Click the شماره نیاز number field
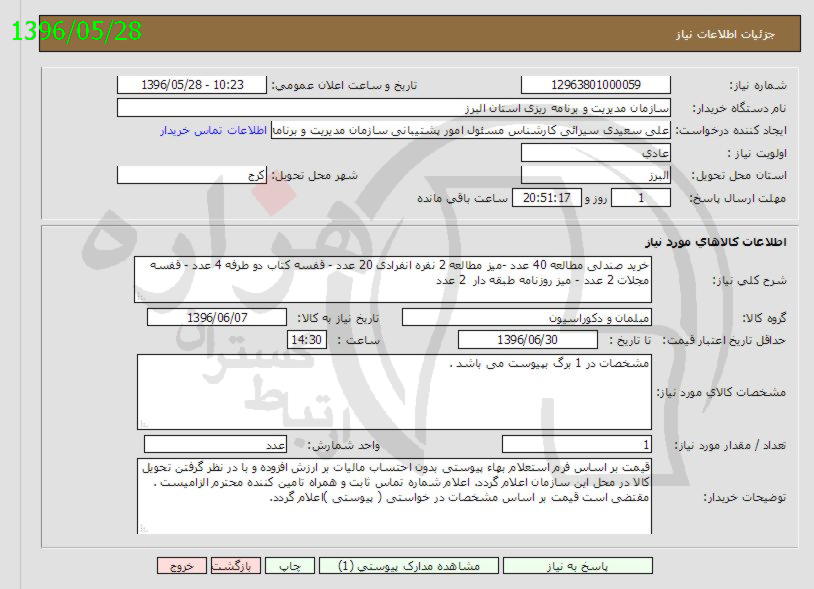814x589 pixels. tap(596, 86)
